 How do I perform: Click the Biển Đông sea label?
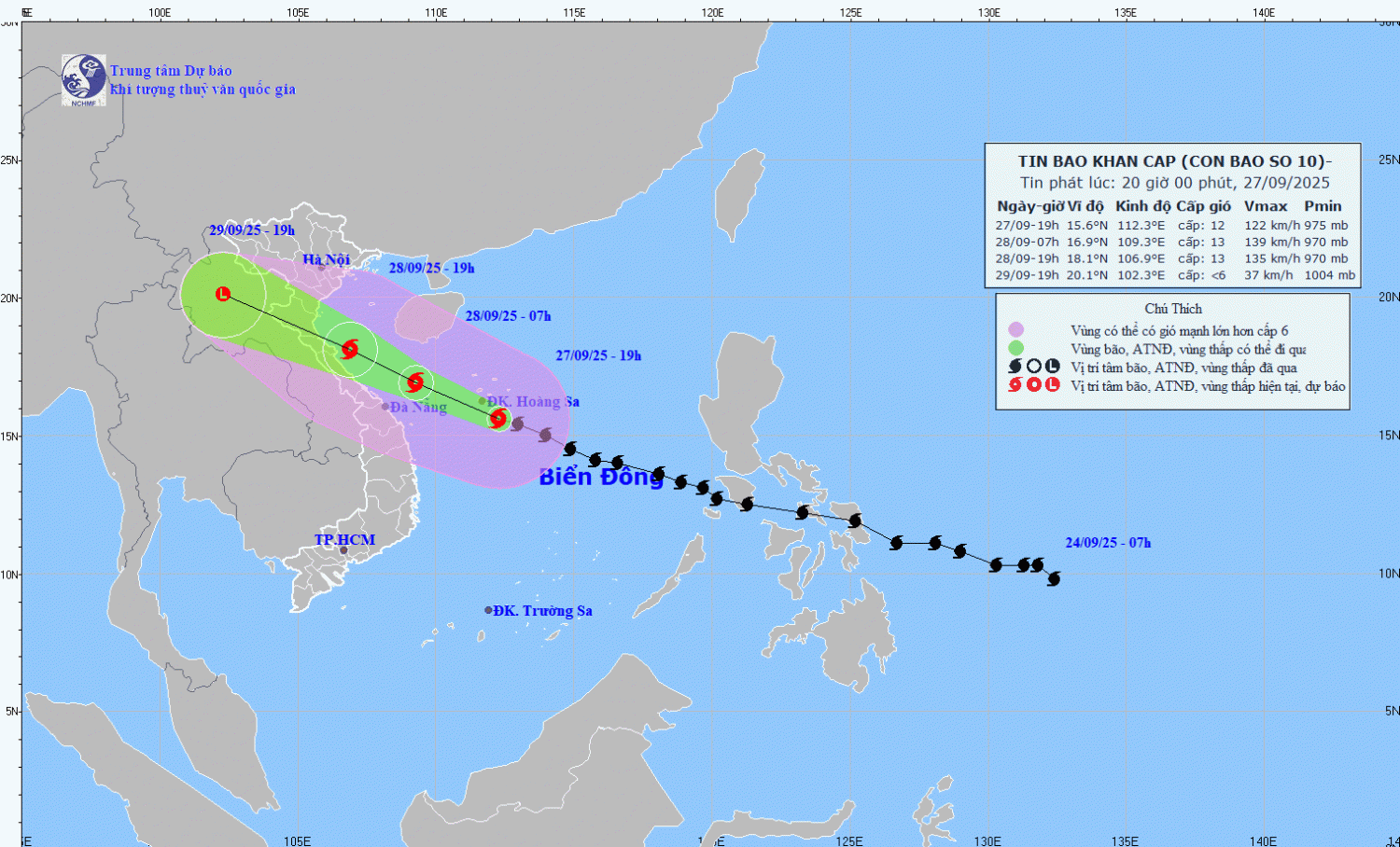coord(601,477)
